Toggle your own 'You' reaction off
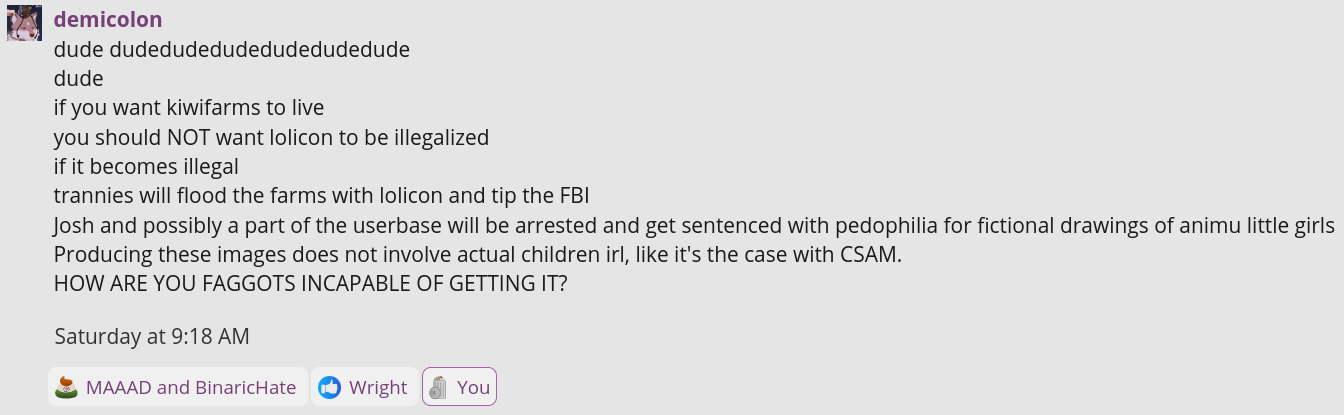 pyautogui.click(x=459, y=387)
